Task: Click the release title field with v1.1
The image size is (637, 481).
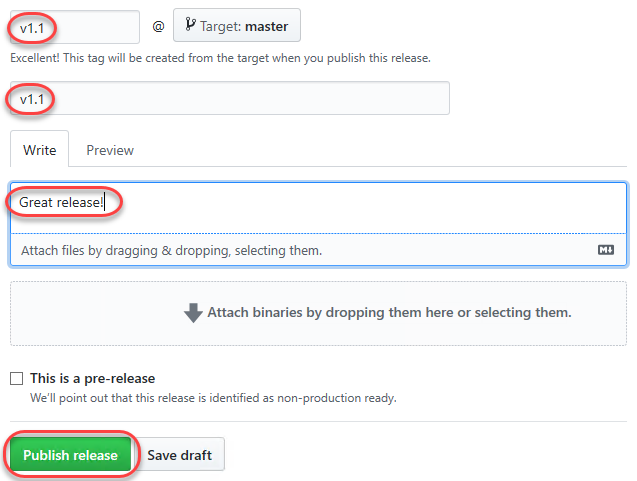Action: [x=230, y=98]
